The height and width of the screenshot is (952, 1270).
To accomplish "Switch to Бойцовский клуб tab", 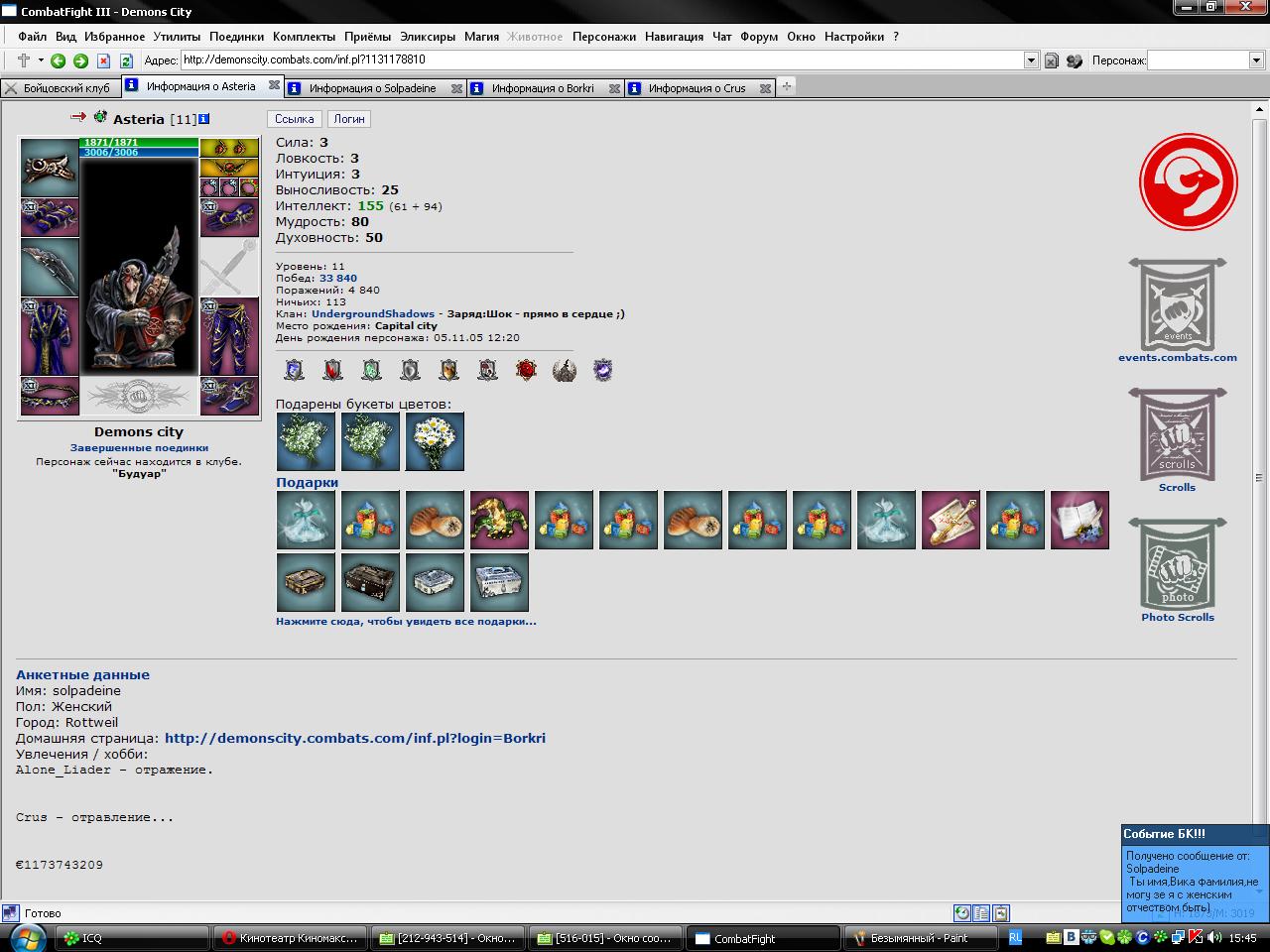I will click(60, 88).
